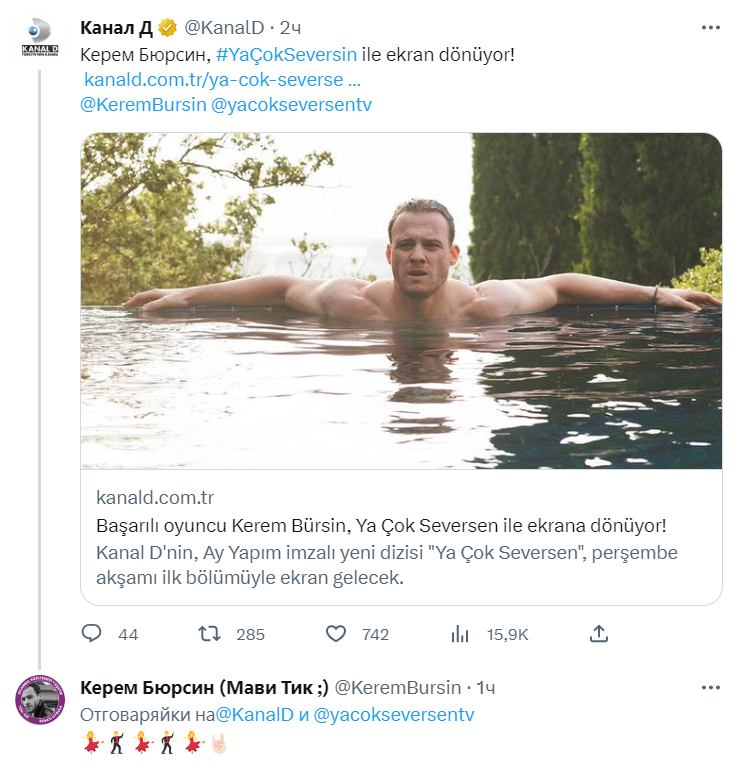This screenshot has width=742, height=766.
Task: Click the share icon on Kanal D tweet
Action: coord(599,634)
